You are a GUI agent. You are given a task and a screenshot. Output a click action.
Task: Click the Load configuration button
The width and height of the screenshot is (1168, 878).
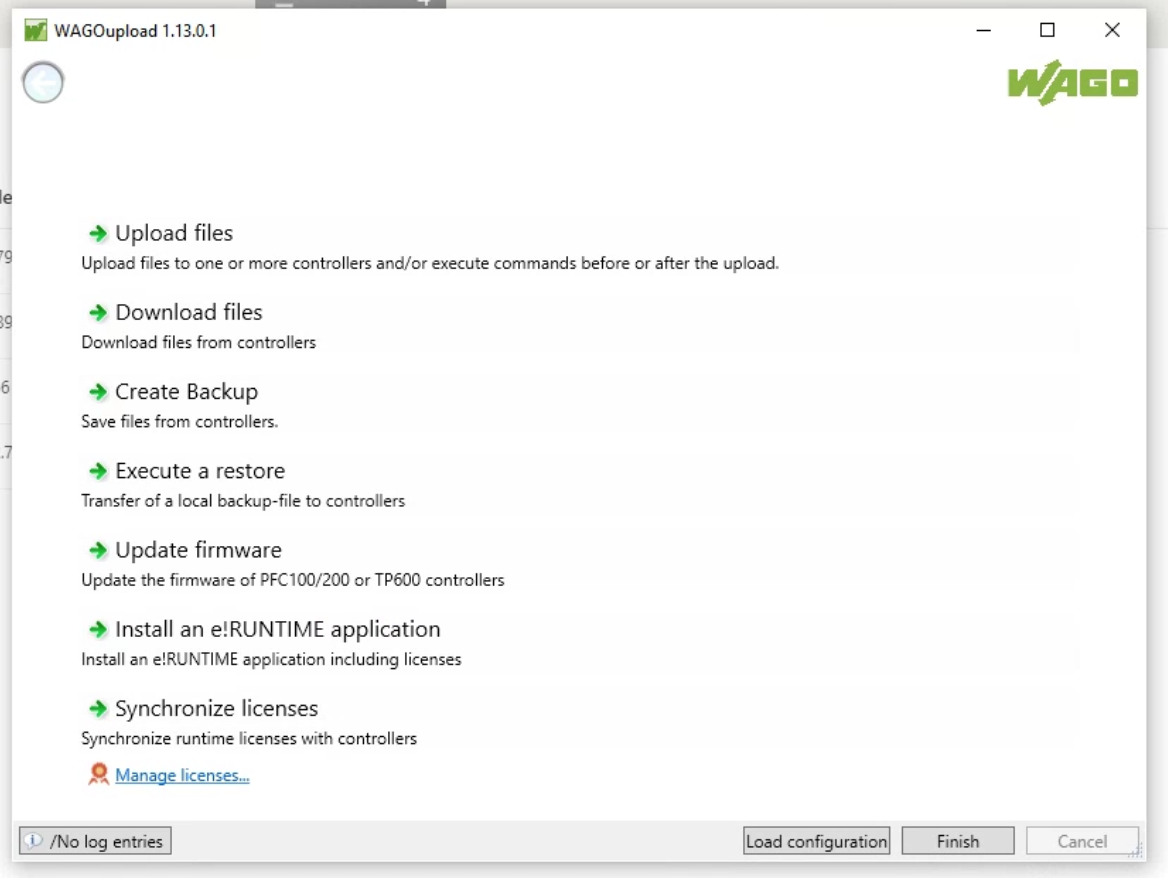pyautogui.click(x=816, y=841)
